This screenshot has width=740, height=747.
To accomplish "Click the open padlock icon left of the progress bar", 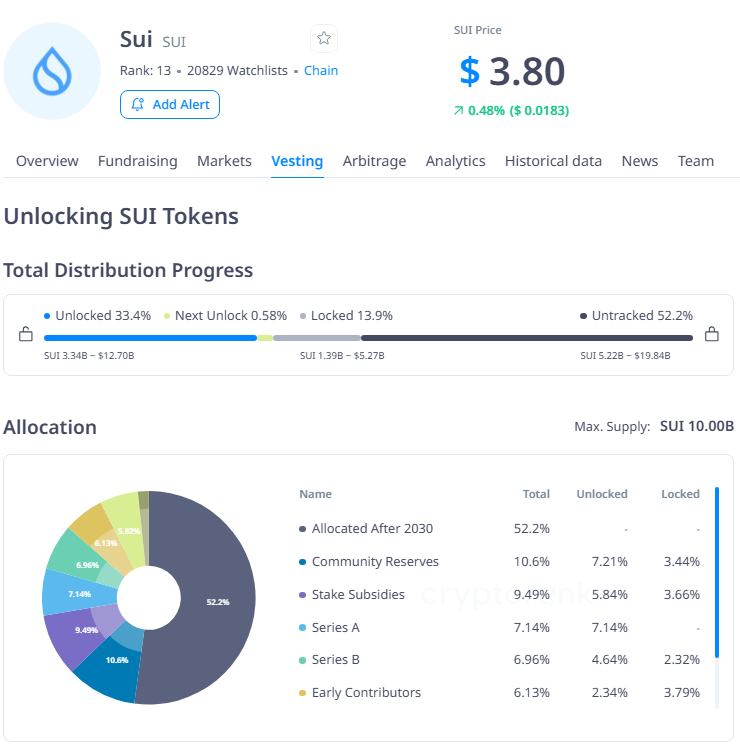I will pyautogui.click(x=26, y=334).
